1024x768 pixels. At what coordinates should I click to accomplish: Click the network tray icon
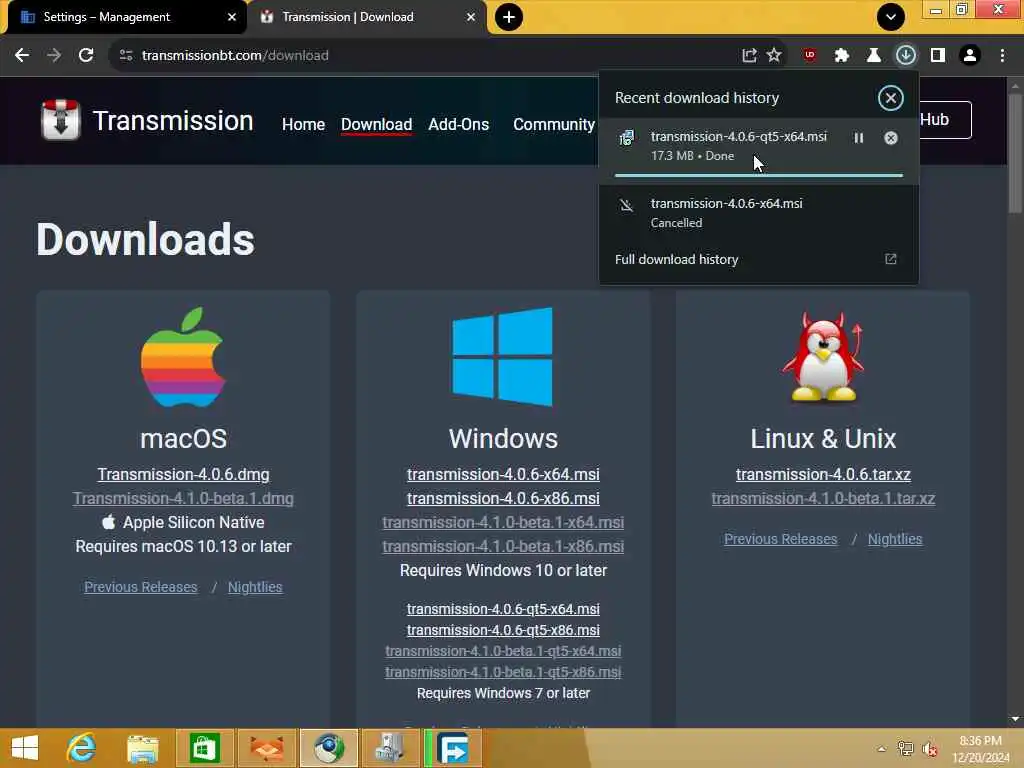pos(905,749)
